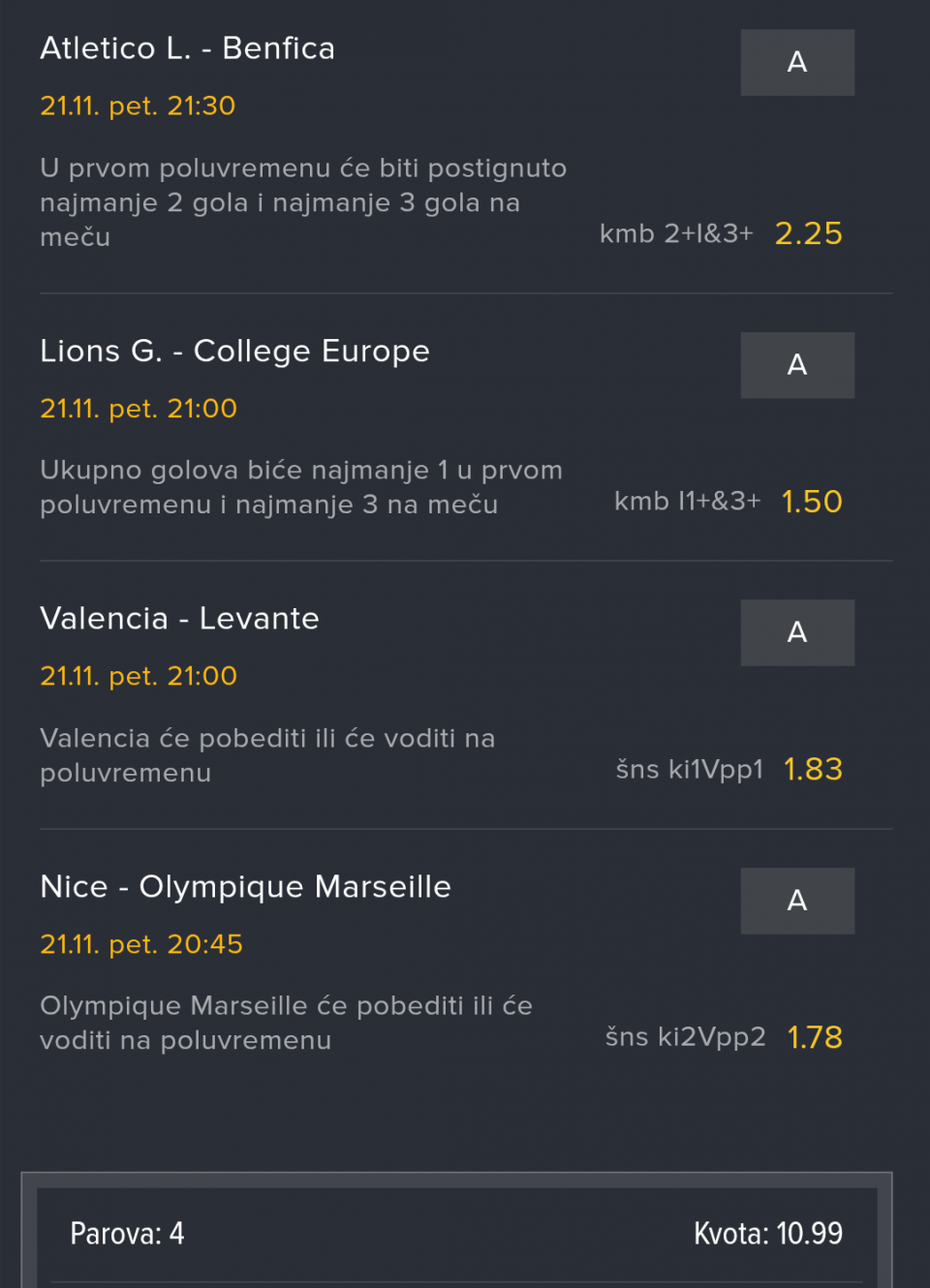Tap the A button for Valencia - Levante
930x1288 pixels.
click(x=797, y=632)
